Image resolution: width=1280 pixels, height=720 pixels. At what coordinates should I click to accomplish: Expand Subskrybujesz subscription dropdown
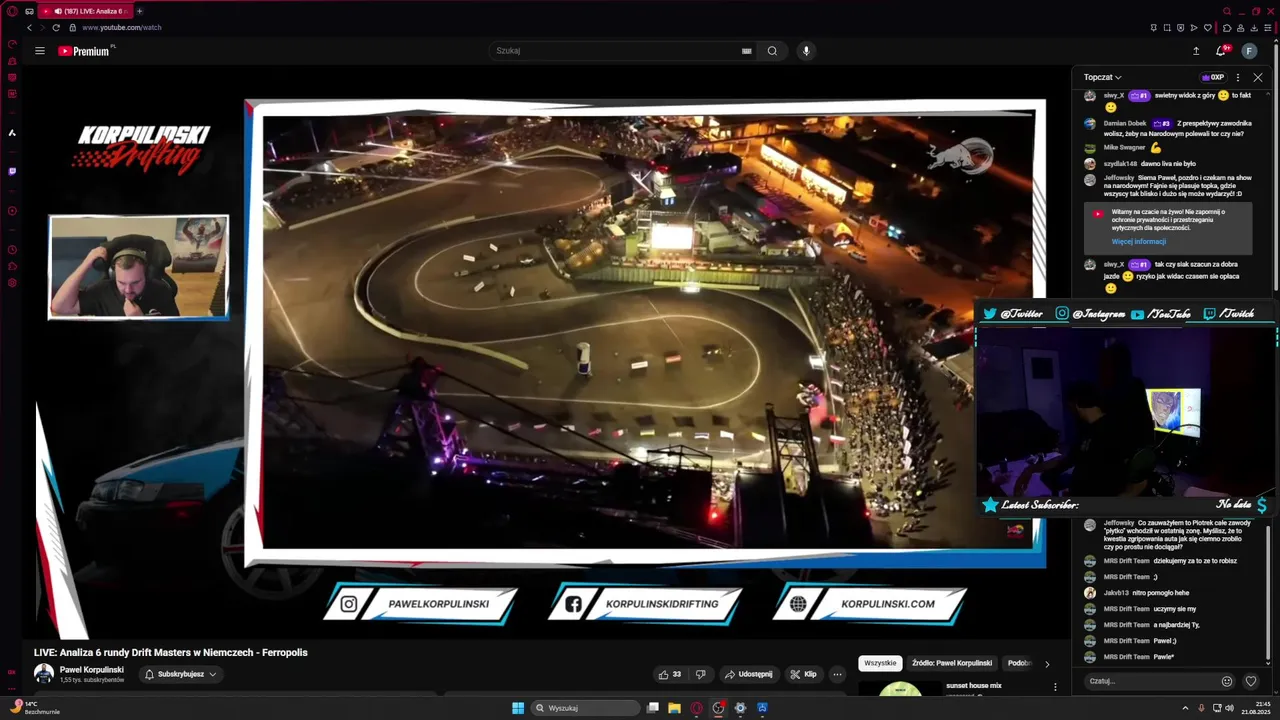click(180, 674)
